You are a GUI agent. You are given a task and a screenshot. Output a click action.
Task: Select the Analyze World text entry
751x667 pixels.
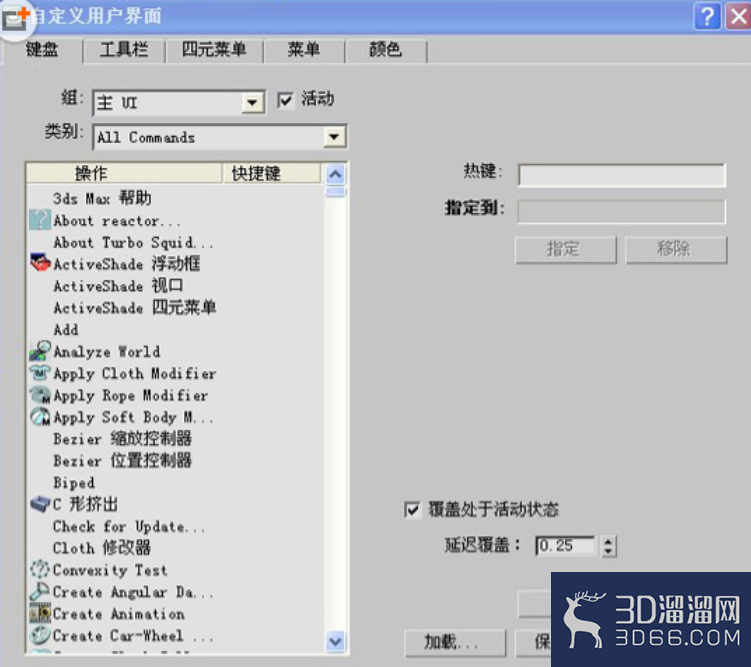coord(106,351)
